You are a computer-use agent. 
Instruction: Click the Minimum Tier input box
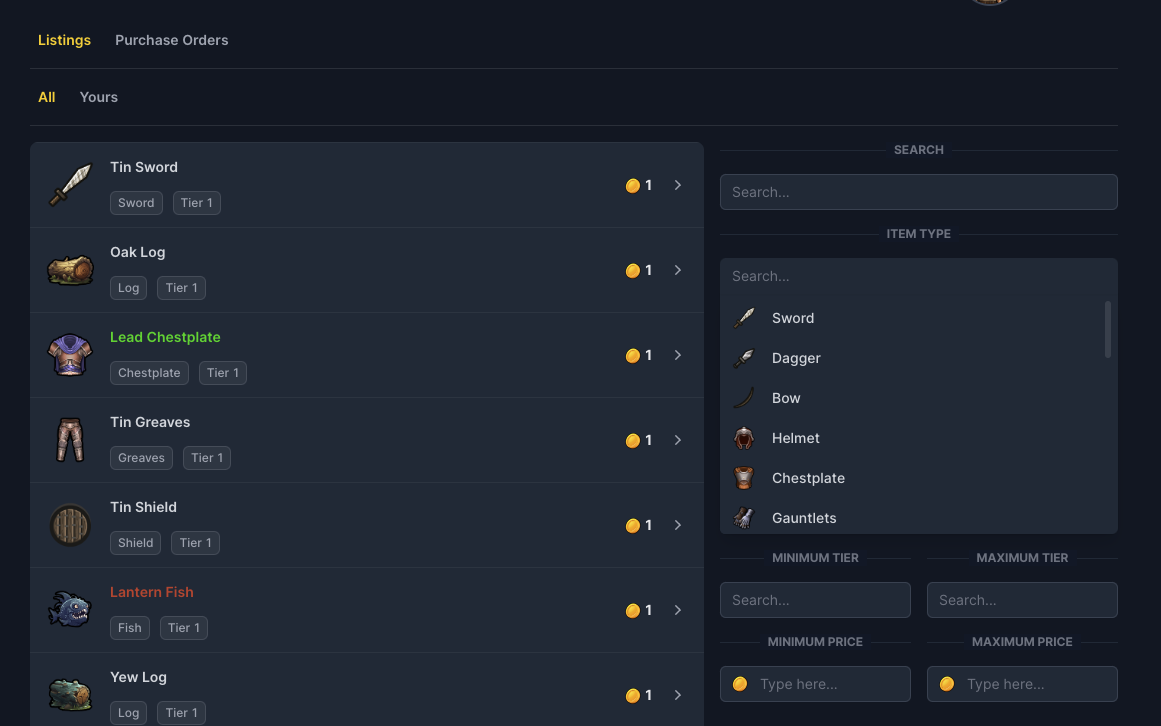(x=815, y=600)
